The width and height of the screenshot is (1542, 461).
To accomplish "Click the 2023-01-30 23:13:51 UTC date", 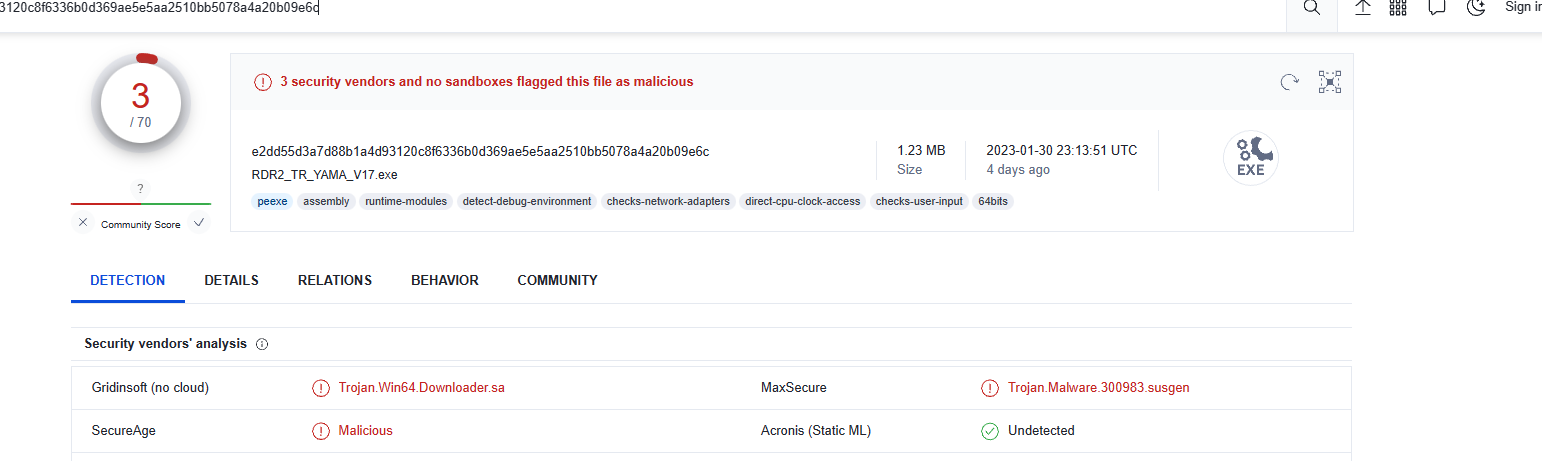I will click(1062, 150).
